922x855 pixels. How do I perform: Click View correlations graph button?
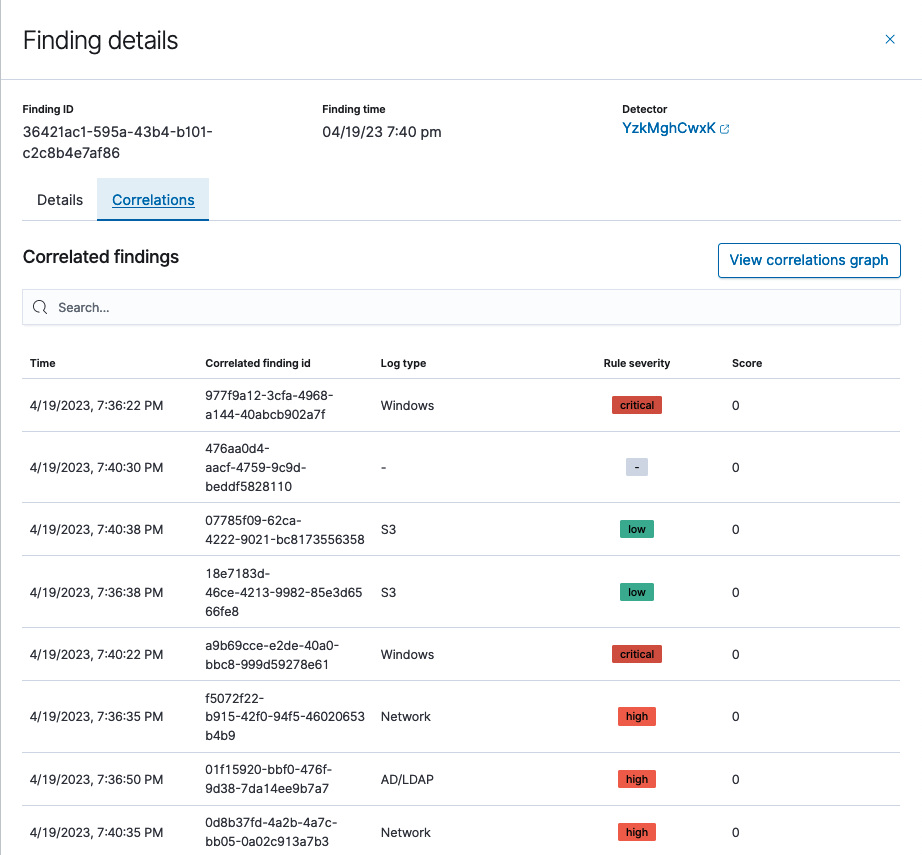(808, 260)
